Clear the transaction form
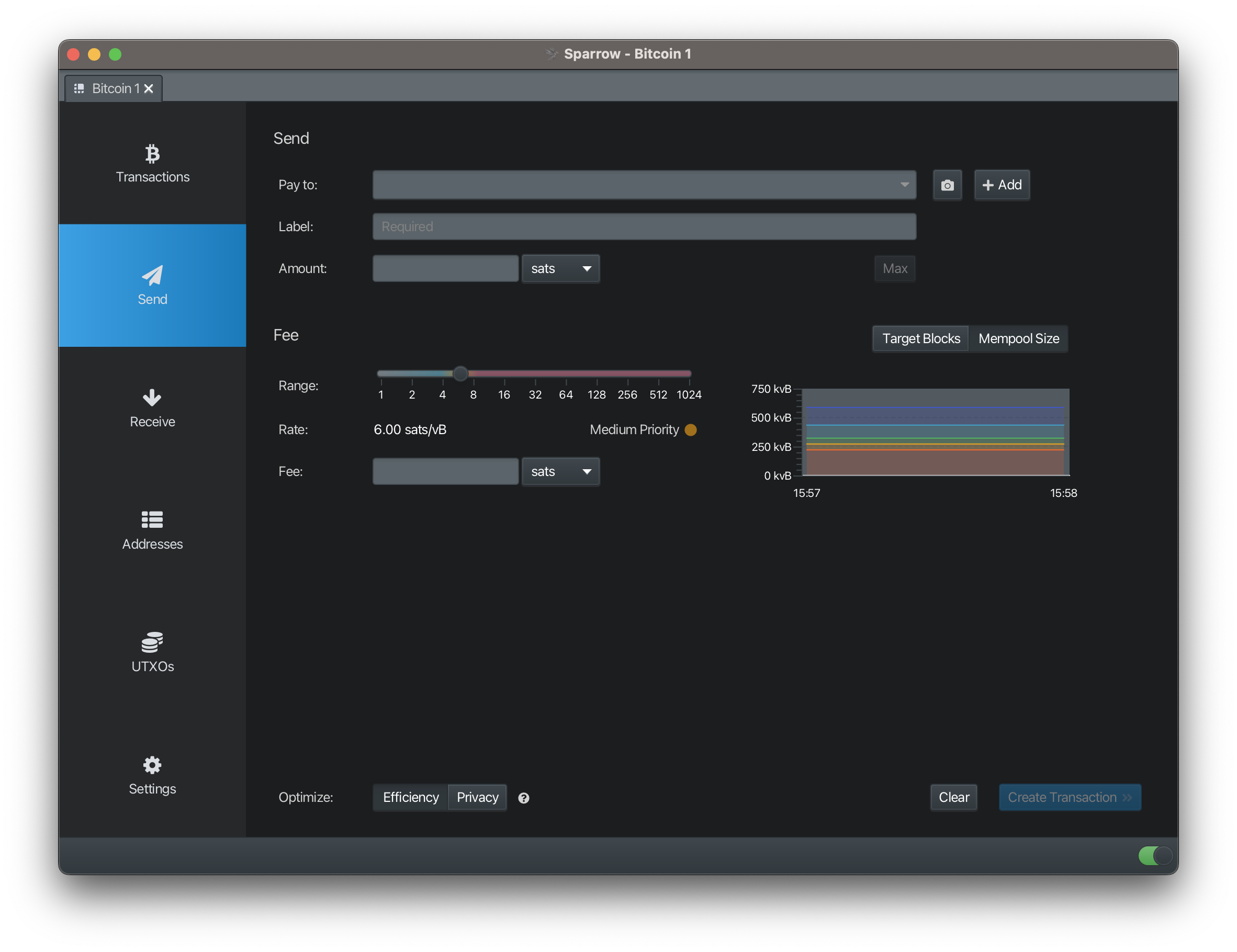 953,797
